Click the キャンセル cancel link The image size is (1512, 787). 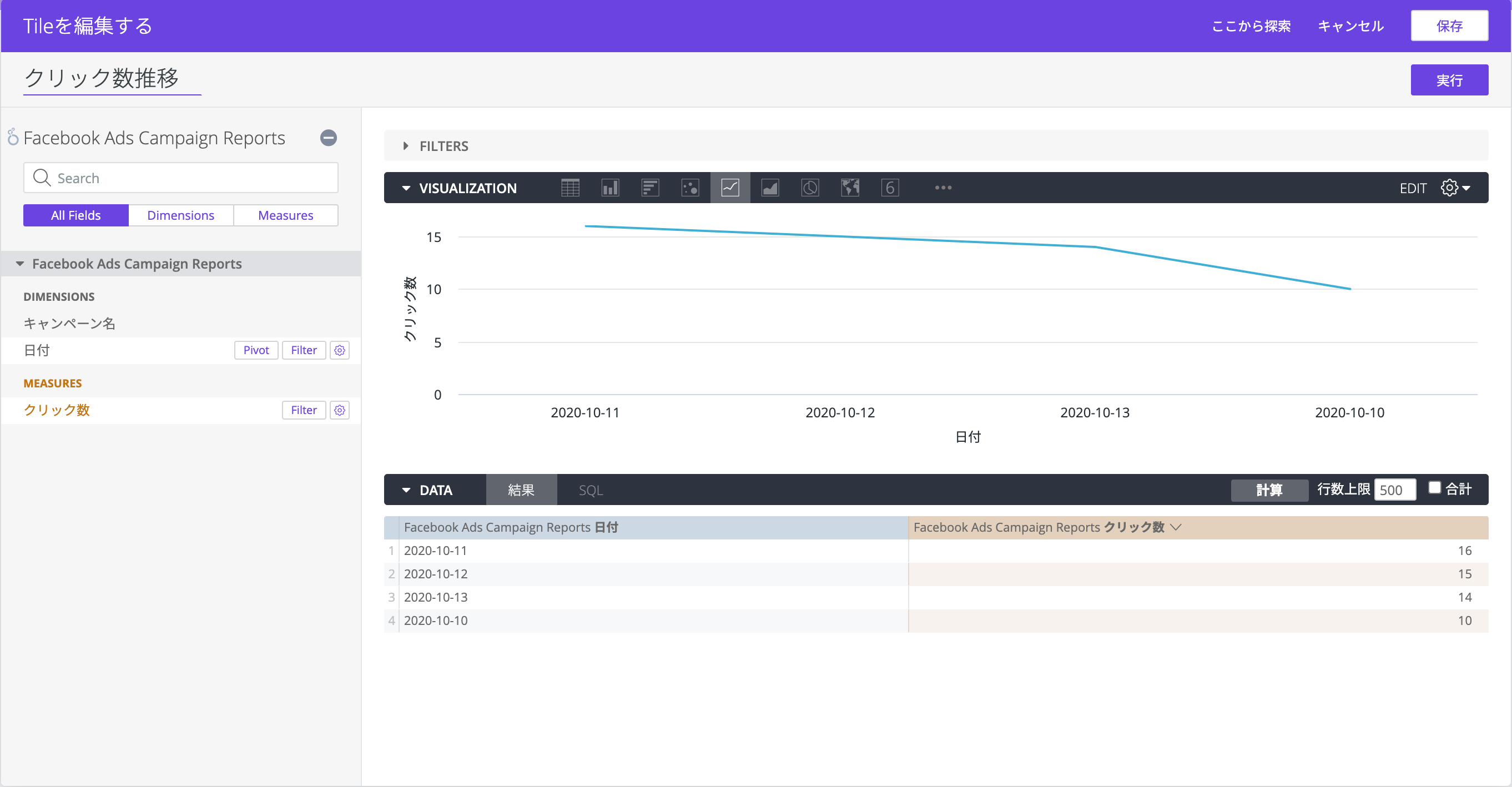click(x=1350, y=26)
